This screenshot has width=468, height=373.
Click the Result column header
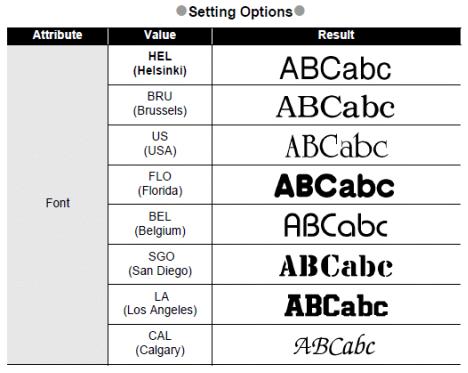click(x=336, y=35)
